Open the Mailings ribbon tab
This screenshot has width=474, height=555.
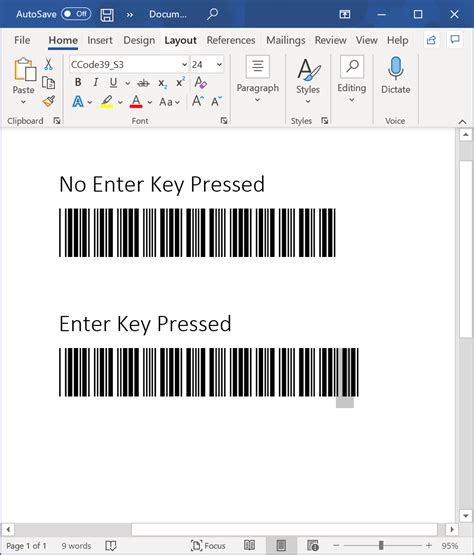[x=286, y=40]
